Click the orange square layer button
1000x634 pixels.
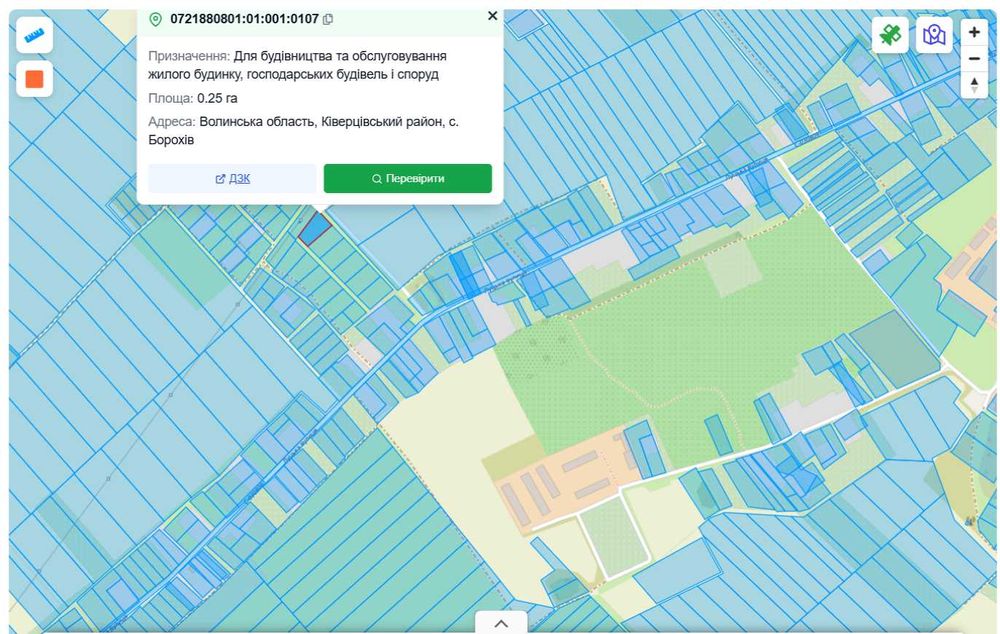pos(34,79)
